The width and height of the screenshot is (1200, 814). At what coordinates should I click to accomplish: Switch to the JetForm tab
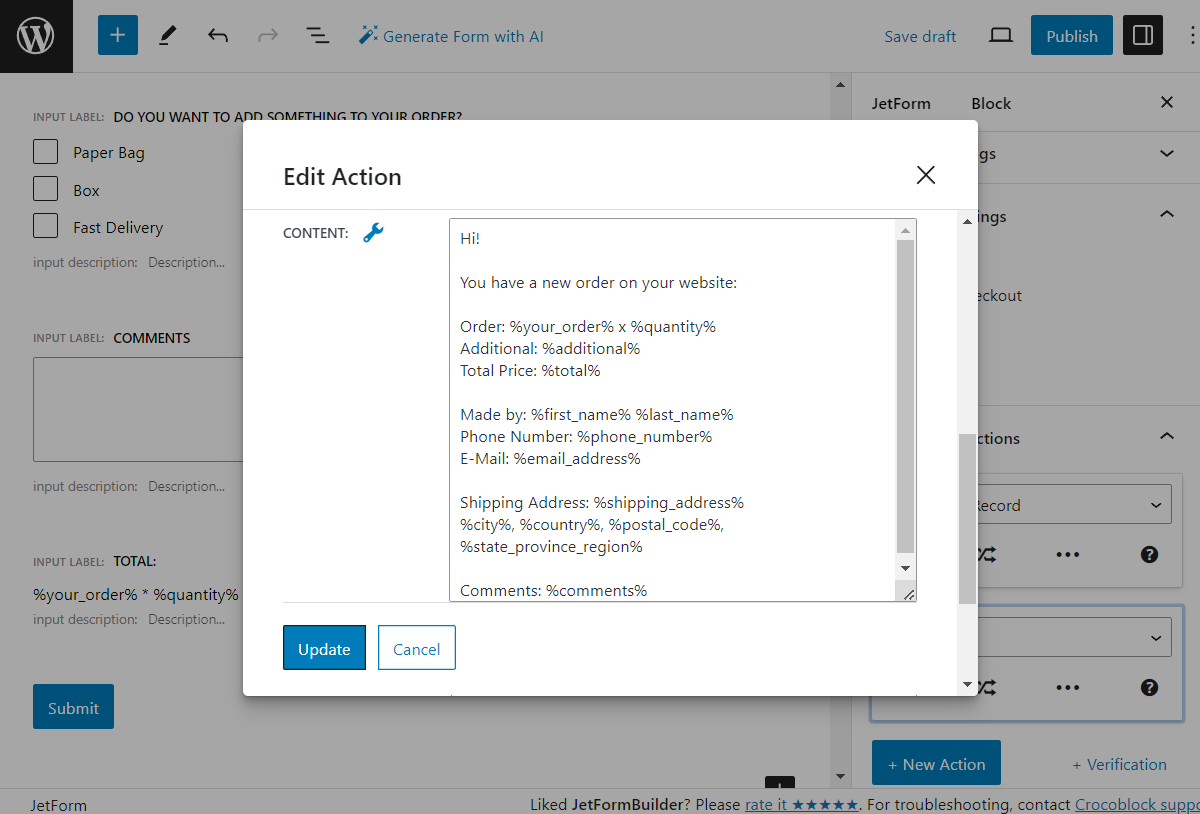tap(902, 103)
